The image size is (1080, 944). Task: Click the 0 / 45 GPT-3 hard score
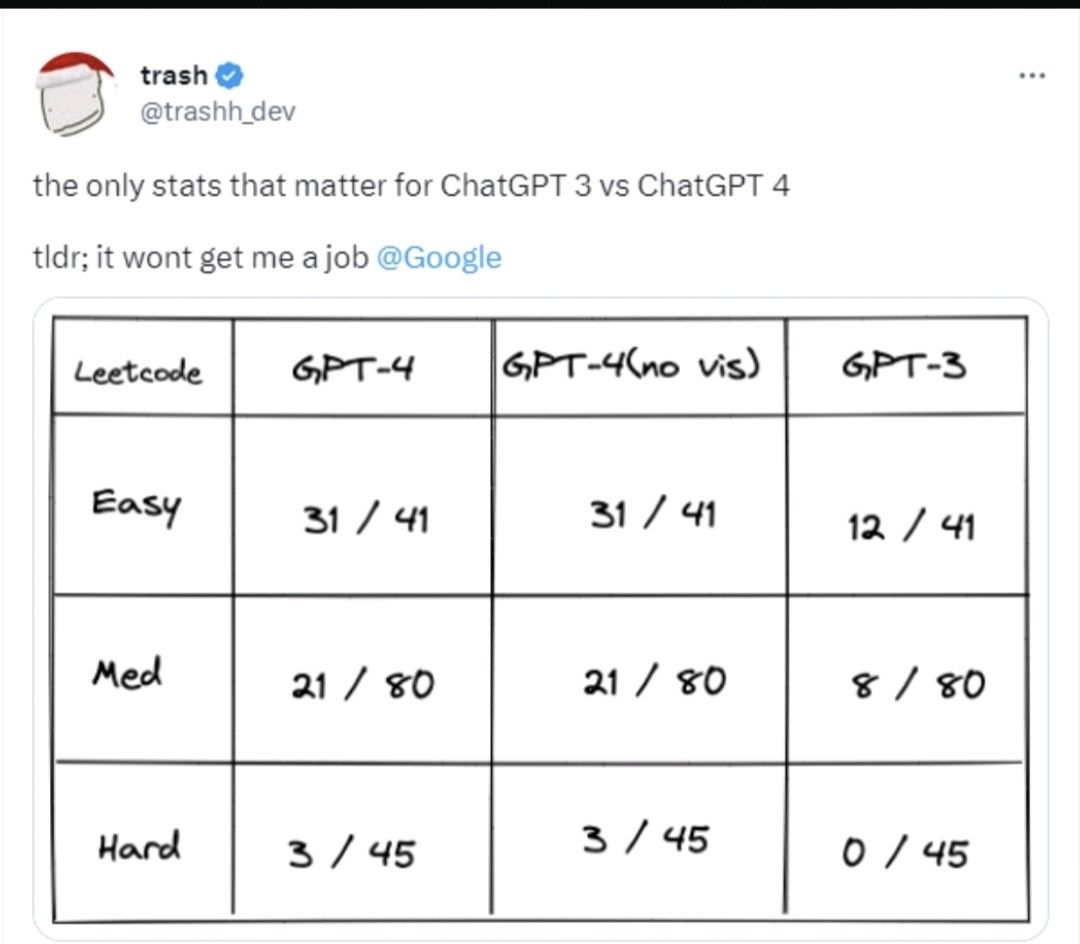905,853
